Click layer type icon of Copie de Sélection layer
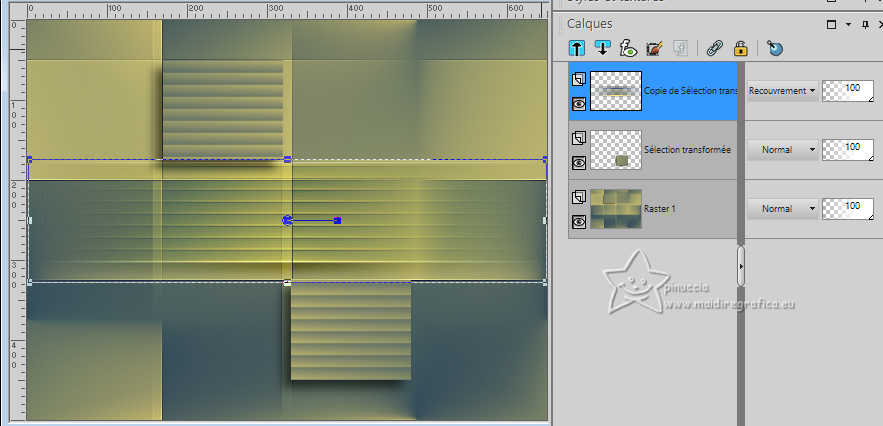The height and width of the screenshot is (426, 883). click(x=578, y=79)
